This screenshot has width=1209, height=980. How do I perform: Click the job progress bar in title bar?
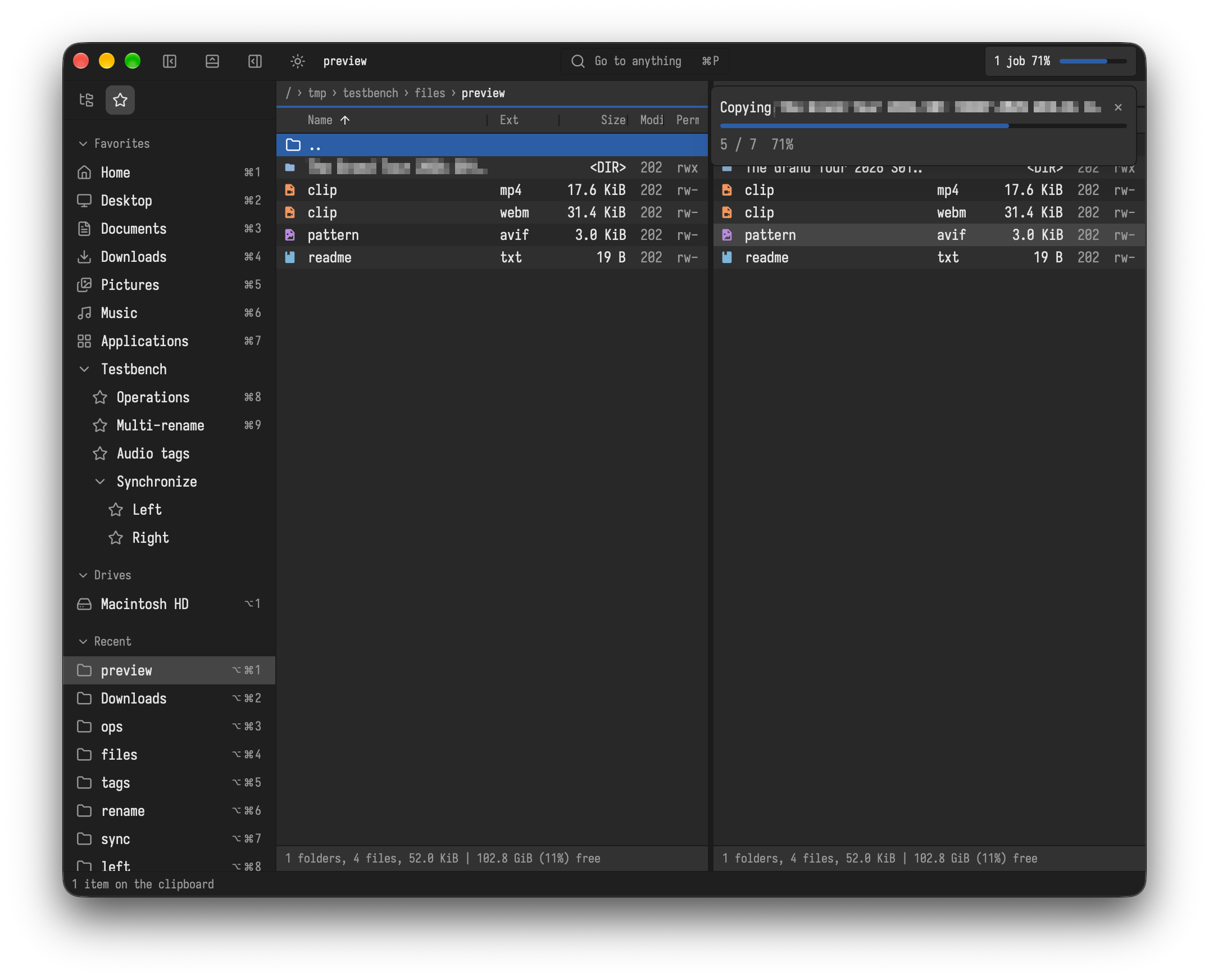coord(1093,61)
